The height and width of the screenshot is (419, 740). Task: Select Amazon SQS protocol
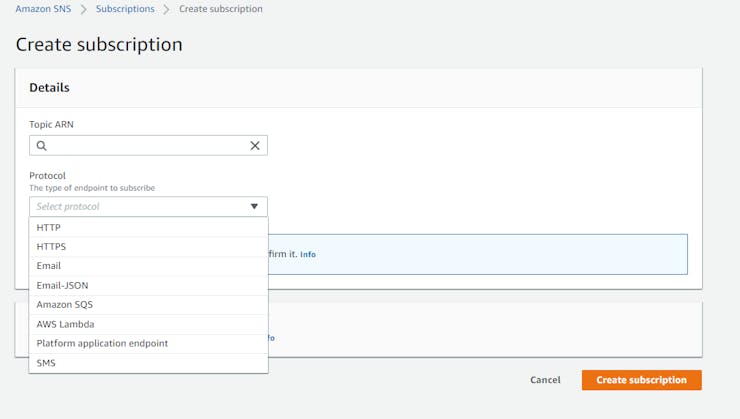[x=64, y=304]
